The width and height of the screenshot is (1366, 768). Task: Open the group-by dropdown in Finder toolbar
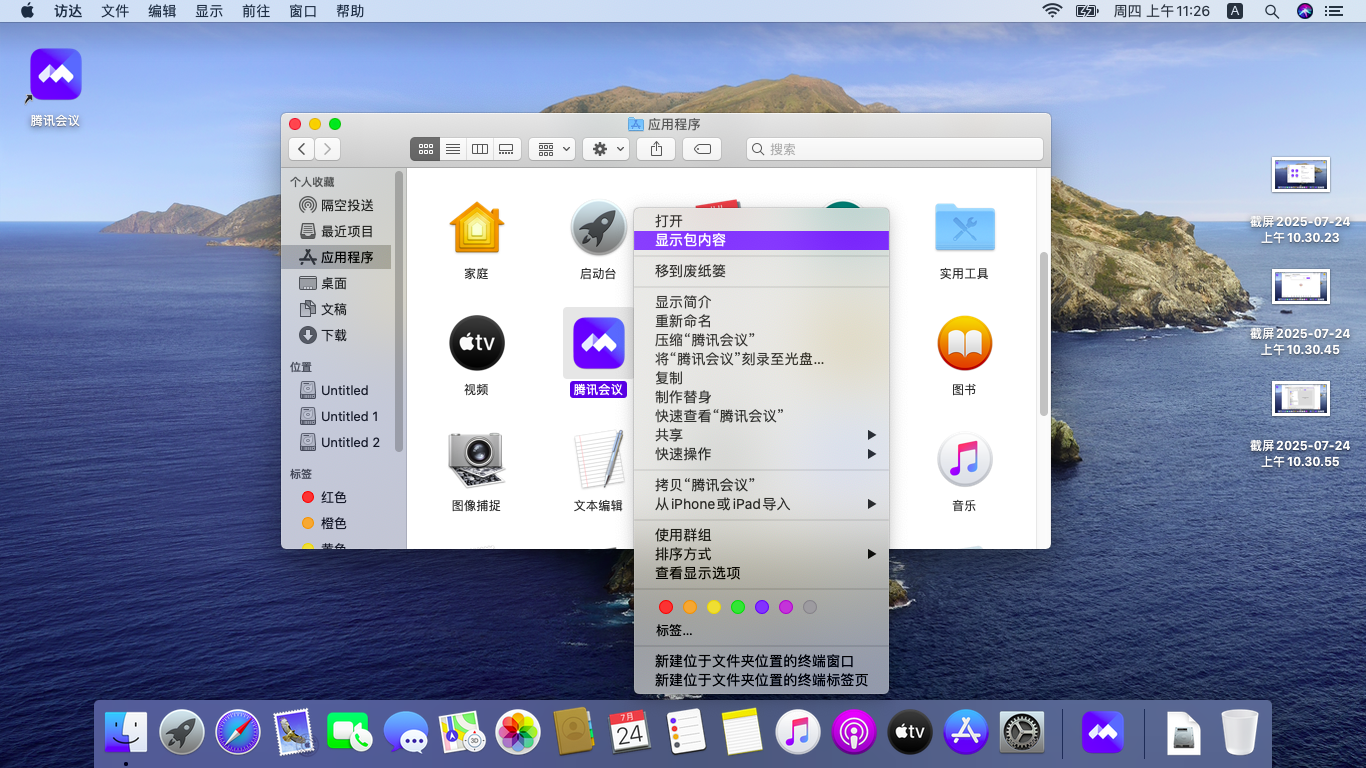pos(551,149)
